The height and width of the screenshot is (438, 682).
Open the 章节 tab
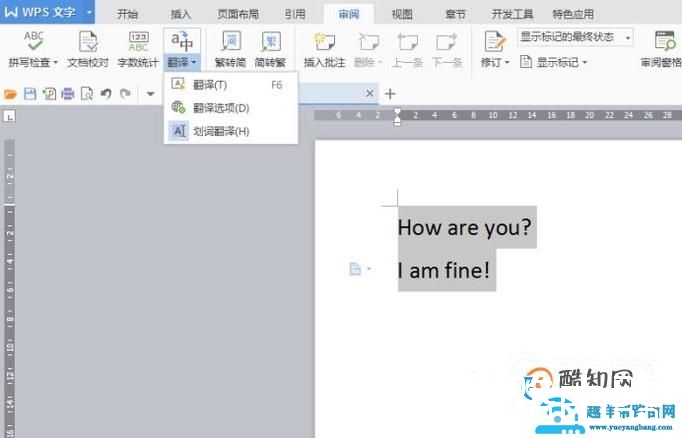455,14
